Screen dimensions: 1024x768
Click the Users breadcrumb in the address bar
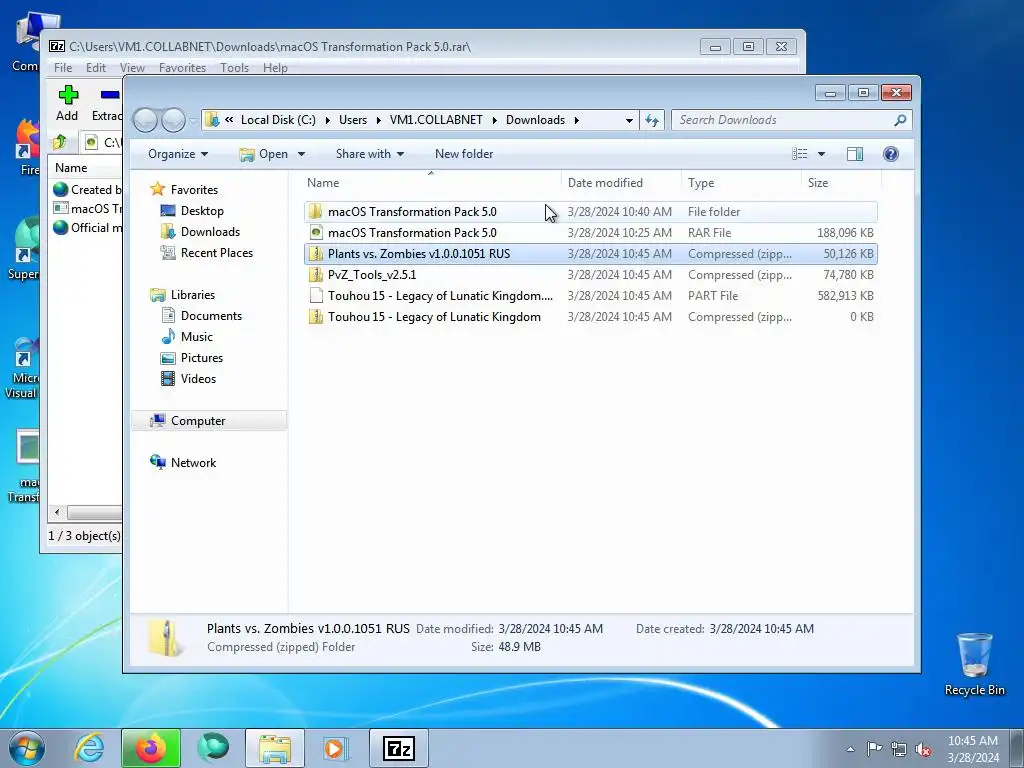pos(353,120)
